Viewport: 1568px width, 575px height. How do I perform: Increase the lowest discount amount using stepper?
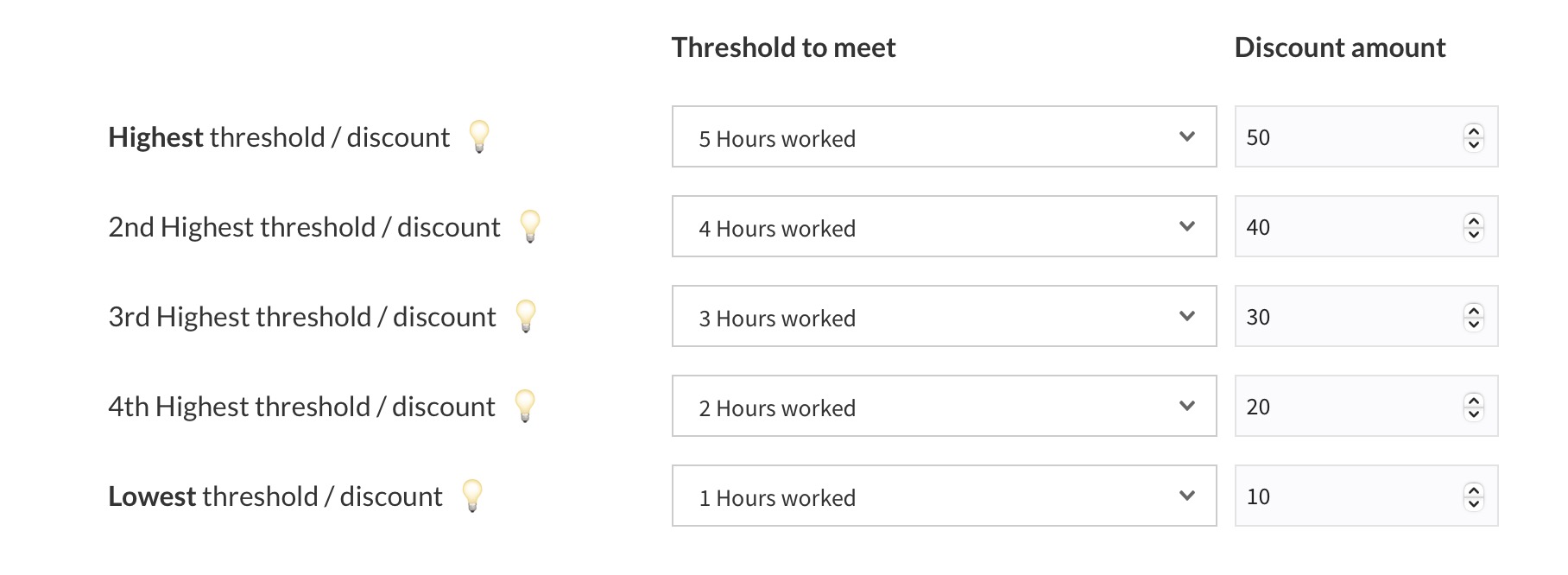point(1474,490)
